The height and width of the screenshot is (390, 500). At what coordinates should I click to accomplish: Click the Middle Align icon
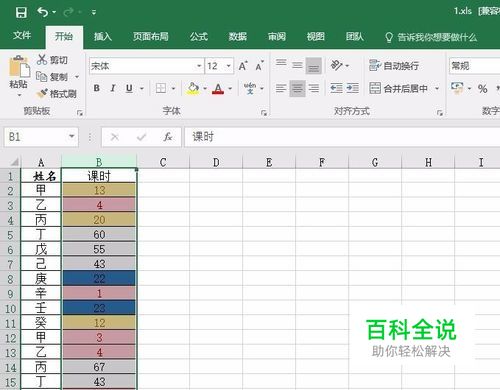(x=297, y=65)
